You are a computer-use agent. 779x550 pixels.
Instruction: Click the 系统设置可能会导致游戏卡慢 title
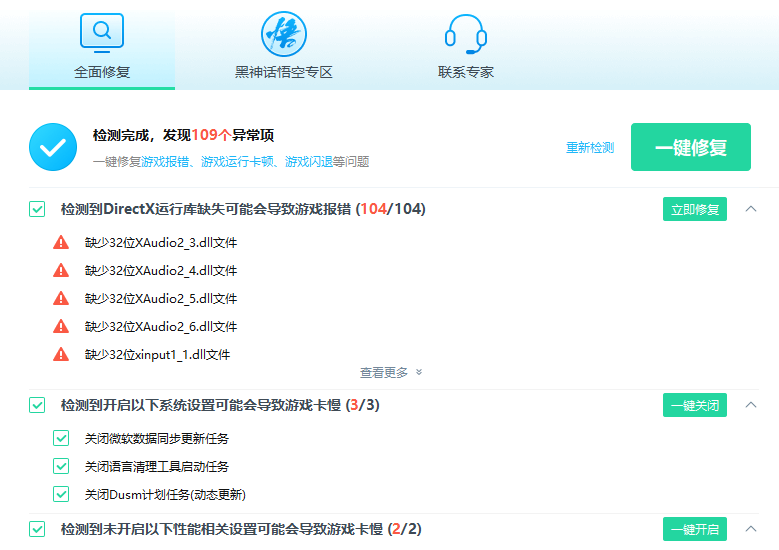click(220, 405)
